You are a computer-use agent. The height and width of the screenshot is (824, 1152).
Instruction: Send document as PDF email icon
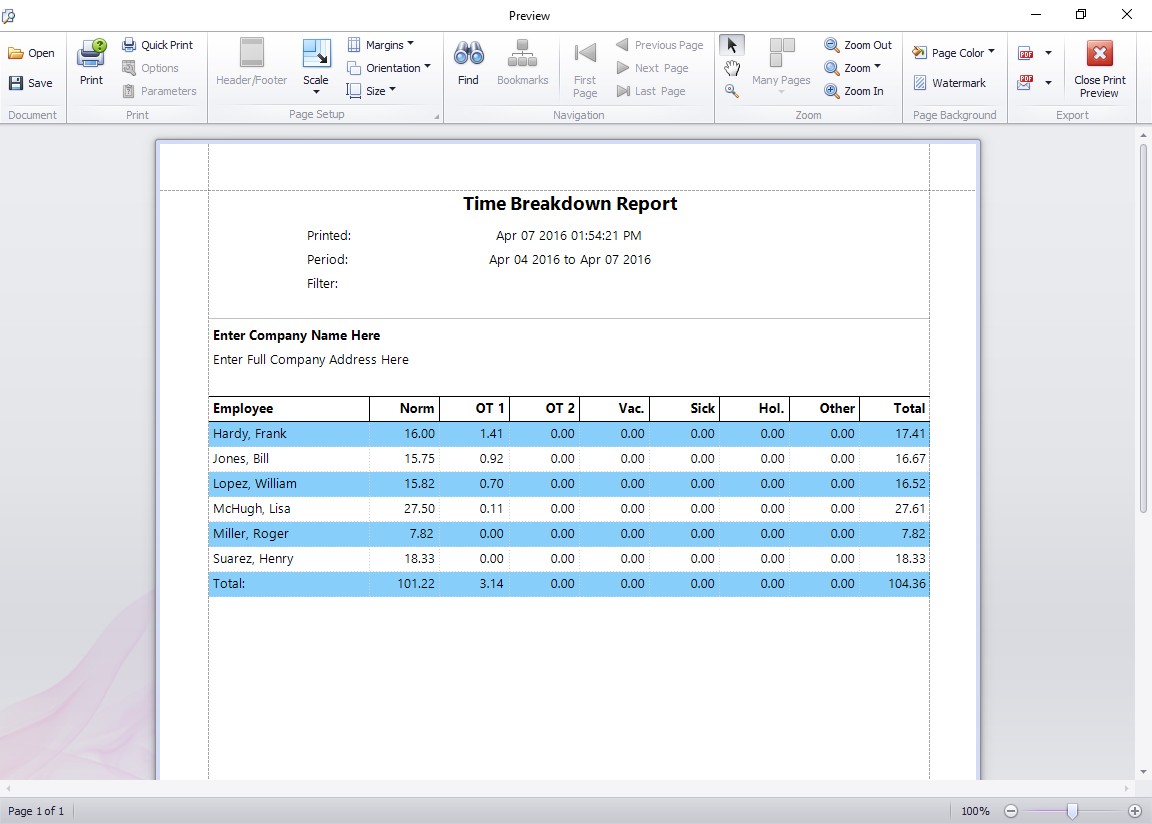[x=1026, y=82]
